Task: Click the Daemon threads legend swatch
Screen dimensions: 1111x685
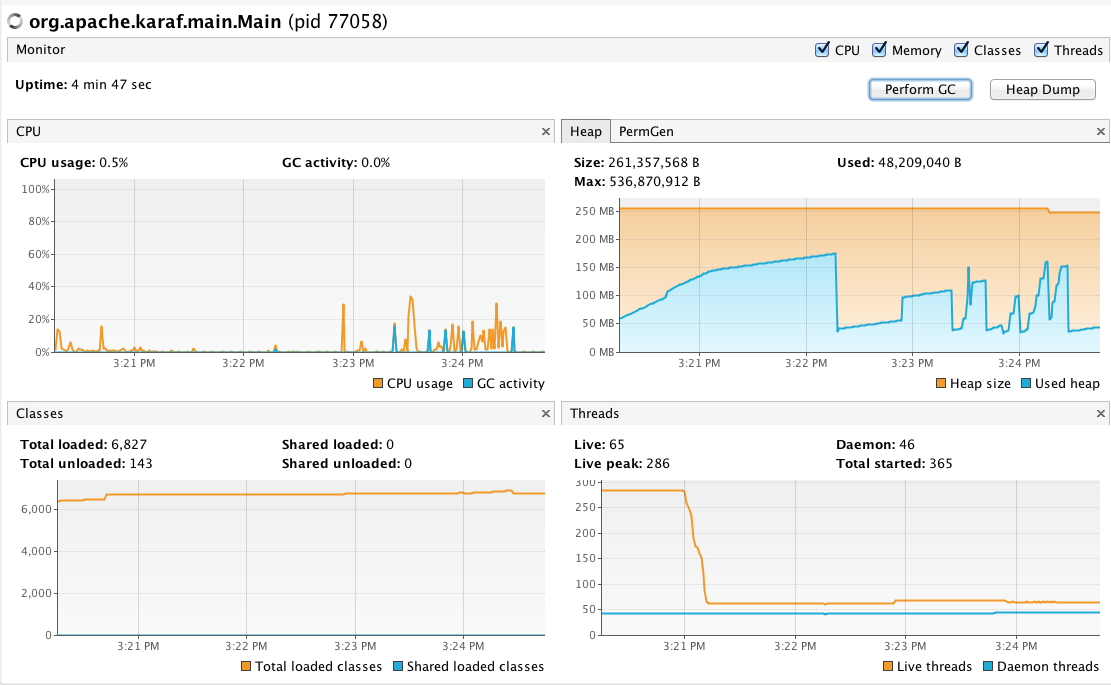Action: pos(988,666)
